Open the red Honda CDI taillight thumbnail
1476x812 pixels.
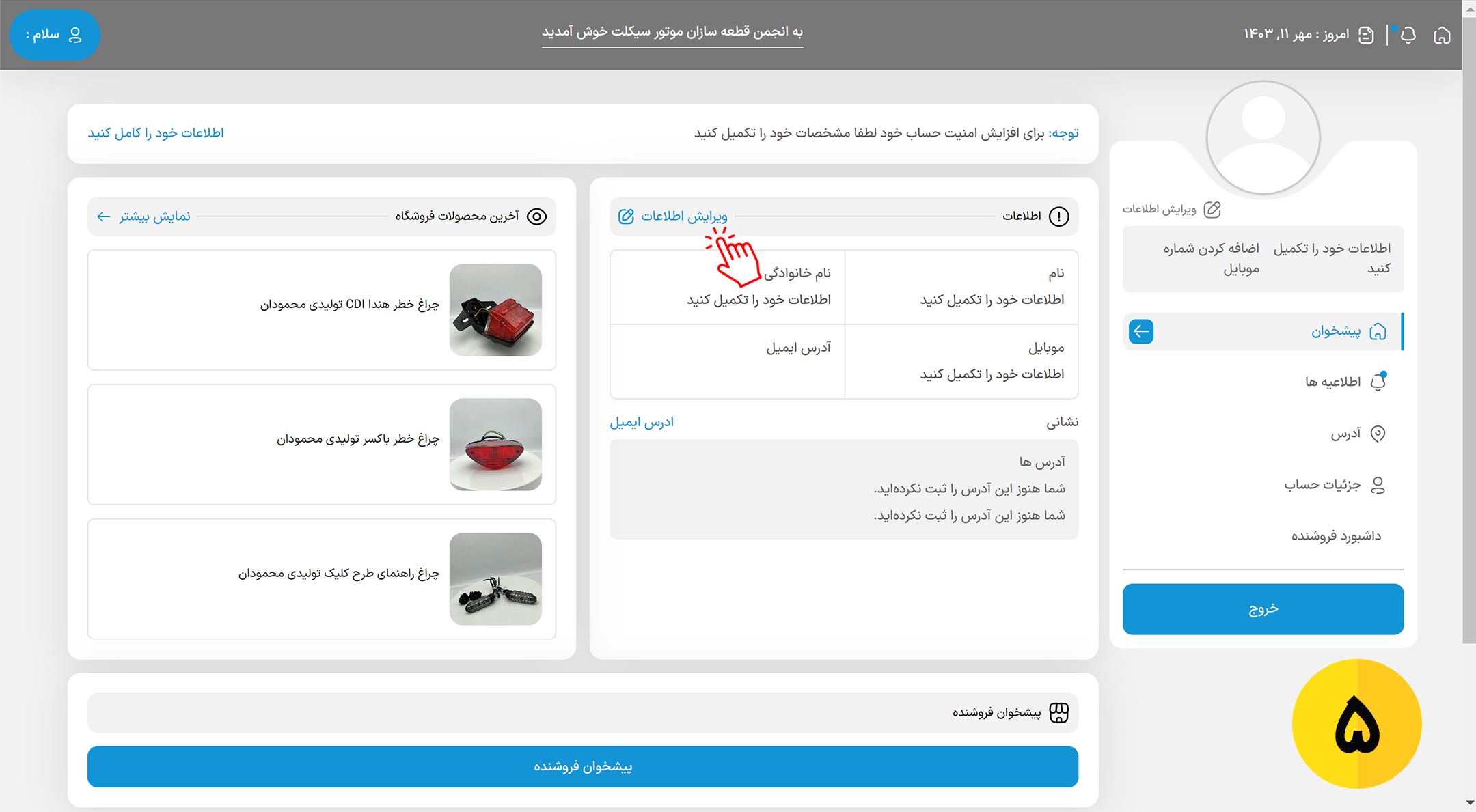tap(495, 310)
